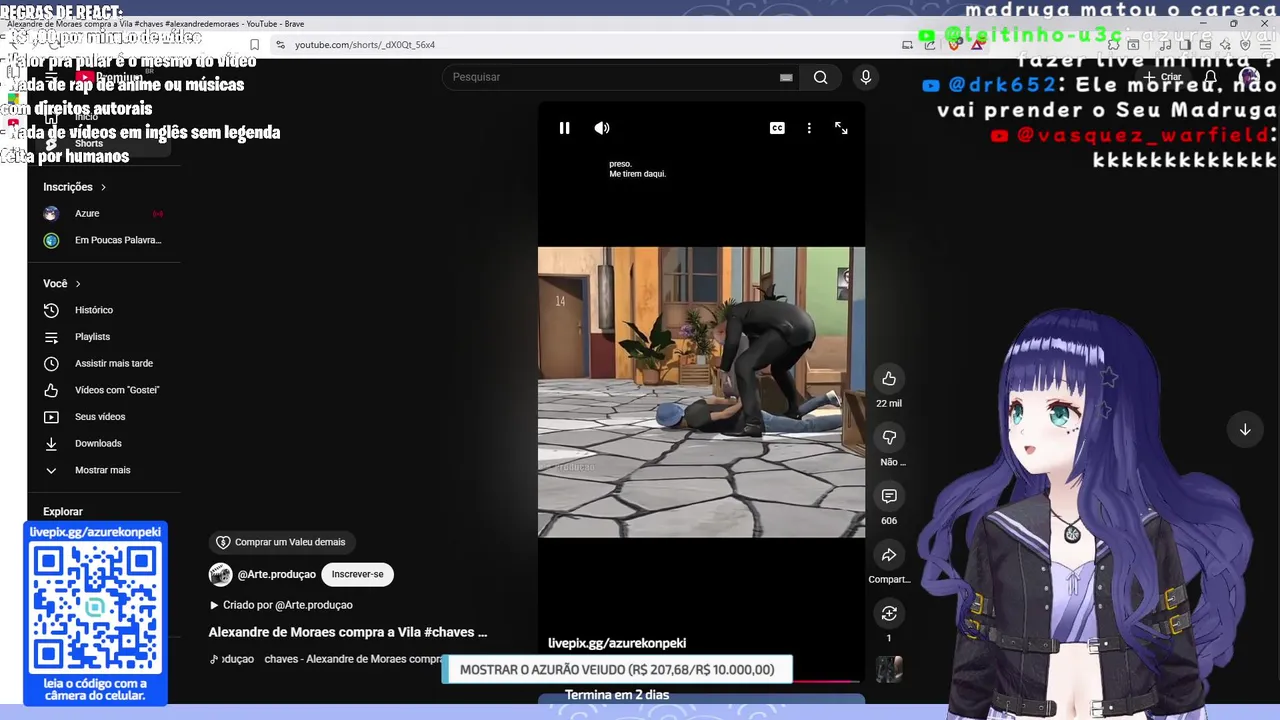Screen dimensions: 1280x720
Task: Click the Explorar section heading
Action: point(63,511)
